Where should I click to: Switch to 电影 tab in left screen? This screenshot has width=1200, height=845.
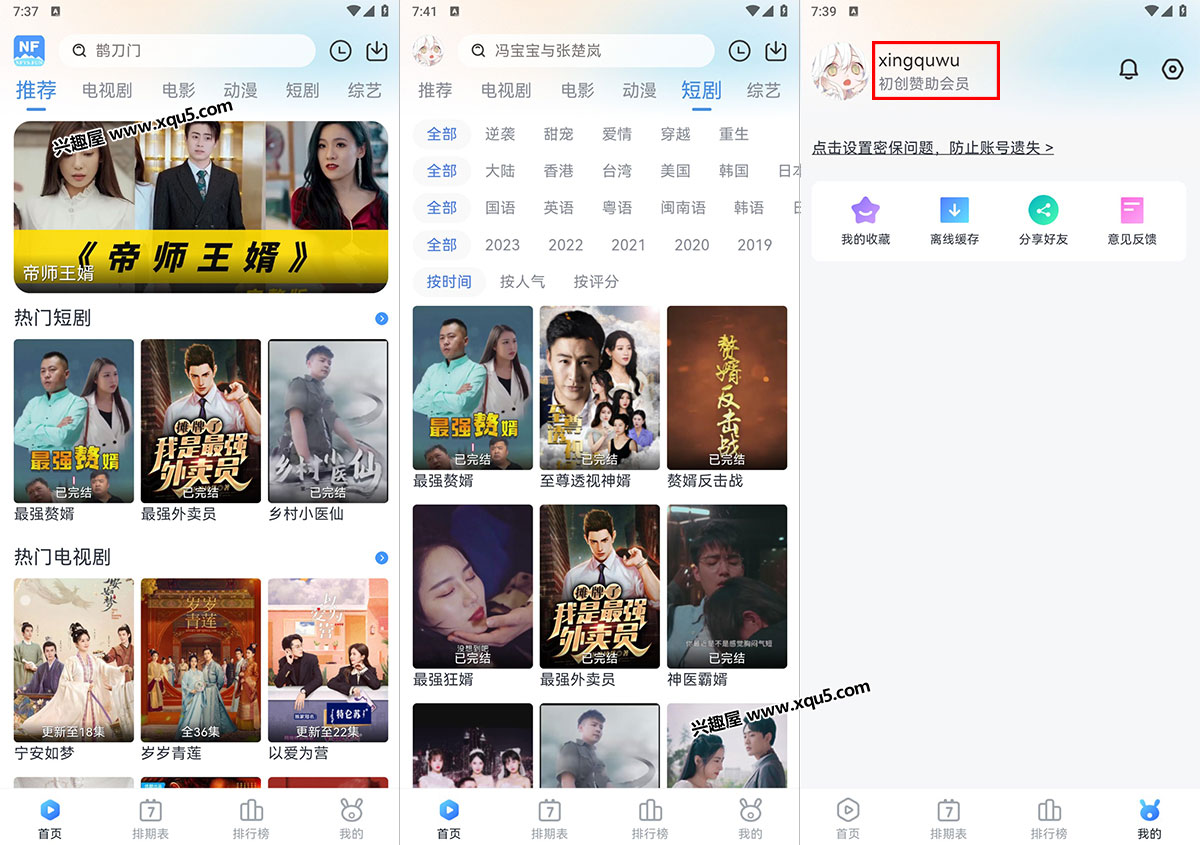(x=178, y=90)
